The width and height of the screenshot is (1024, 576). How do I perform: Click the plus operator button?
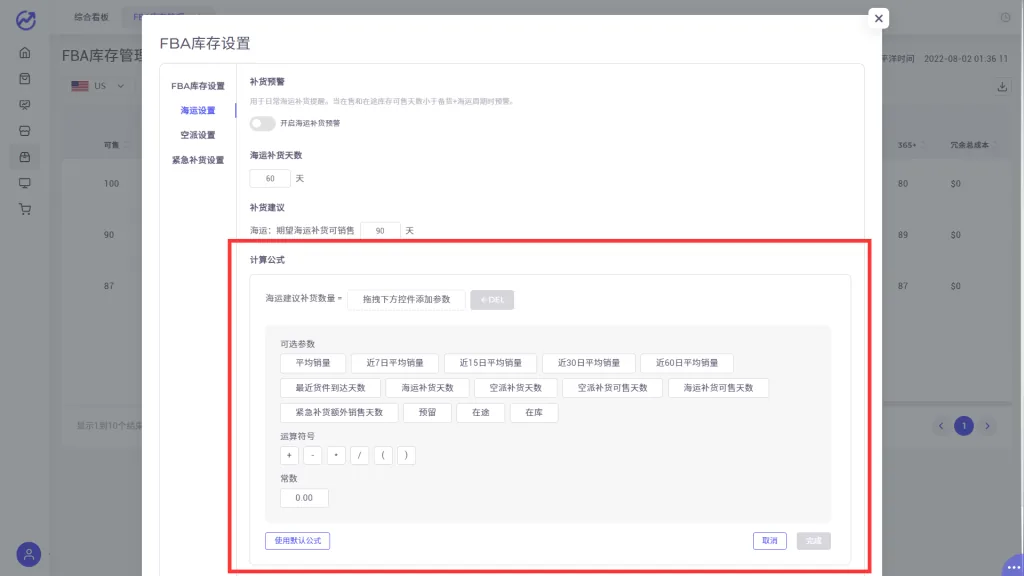coord(289,455)
